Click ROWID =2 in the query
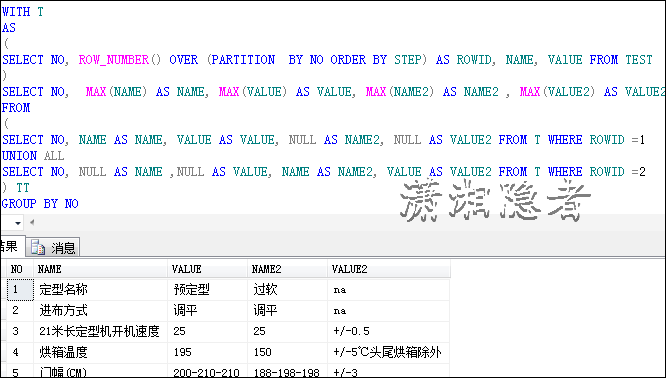Screen dimensions: 666x378 [x=618, y=172]
